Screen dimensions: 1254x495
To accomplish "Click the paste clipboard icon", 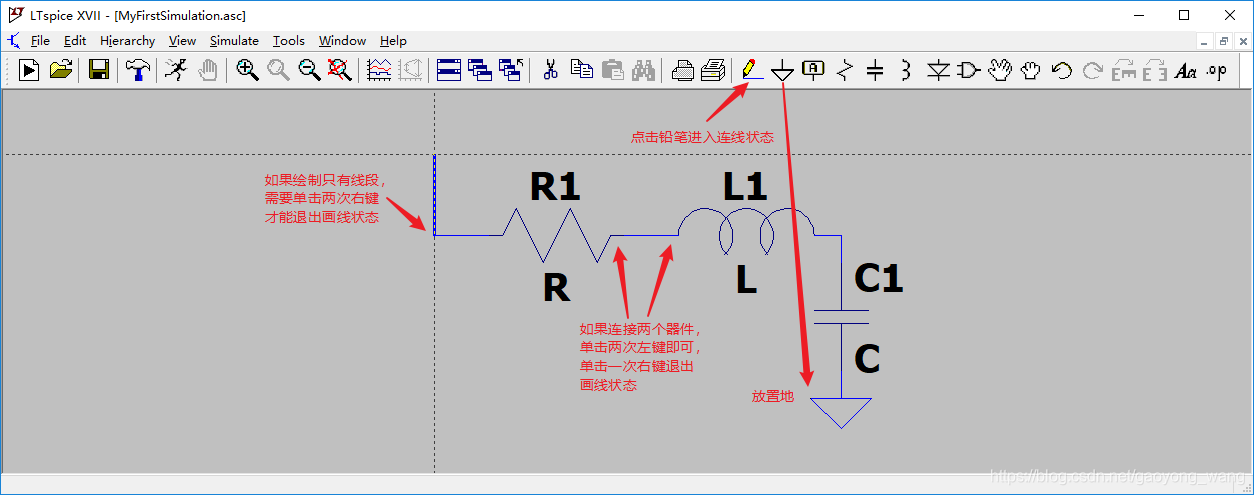I will 612,70.
